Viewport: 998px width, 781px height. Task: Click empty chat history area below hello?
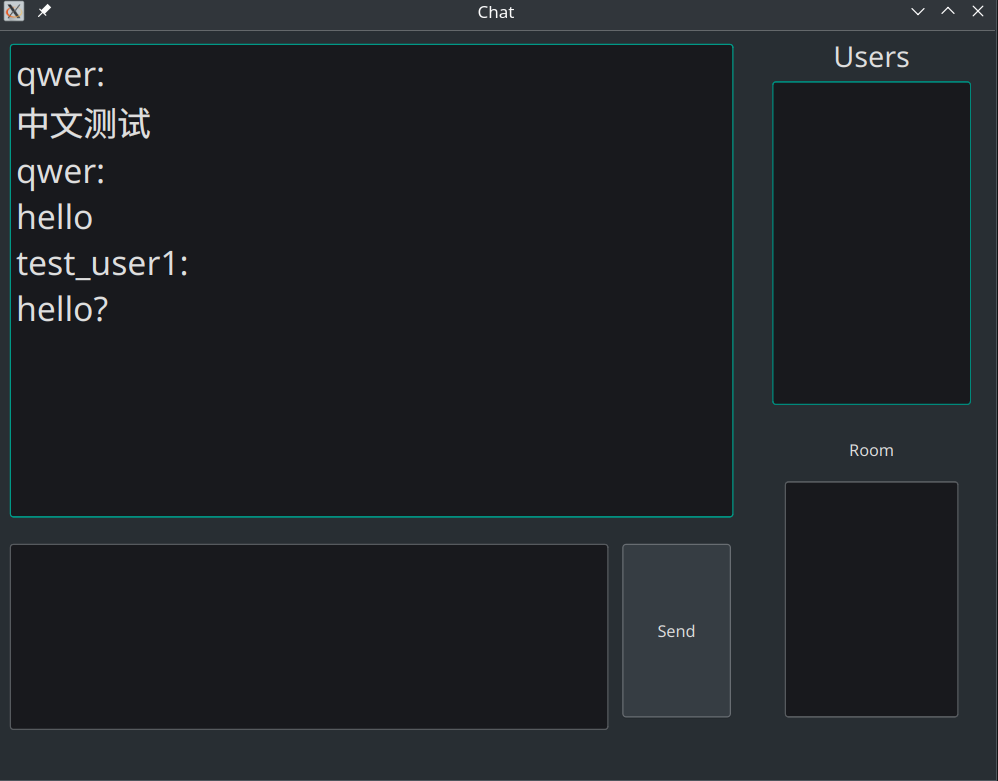coord(370,420)
